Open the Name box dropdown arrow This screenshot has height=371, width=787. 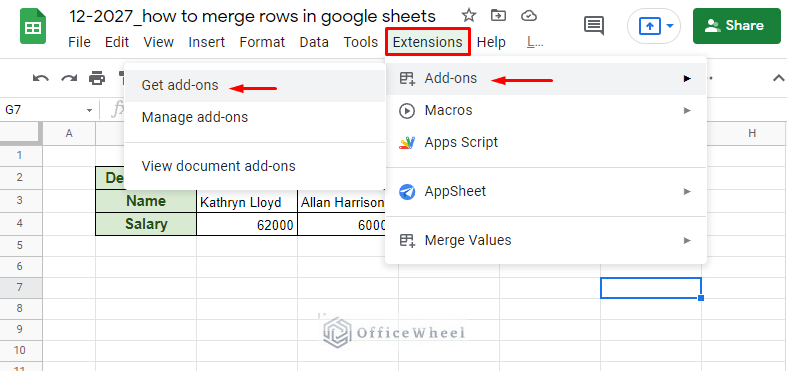coord(89,110)
